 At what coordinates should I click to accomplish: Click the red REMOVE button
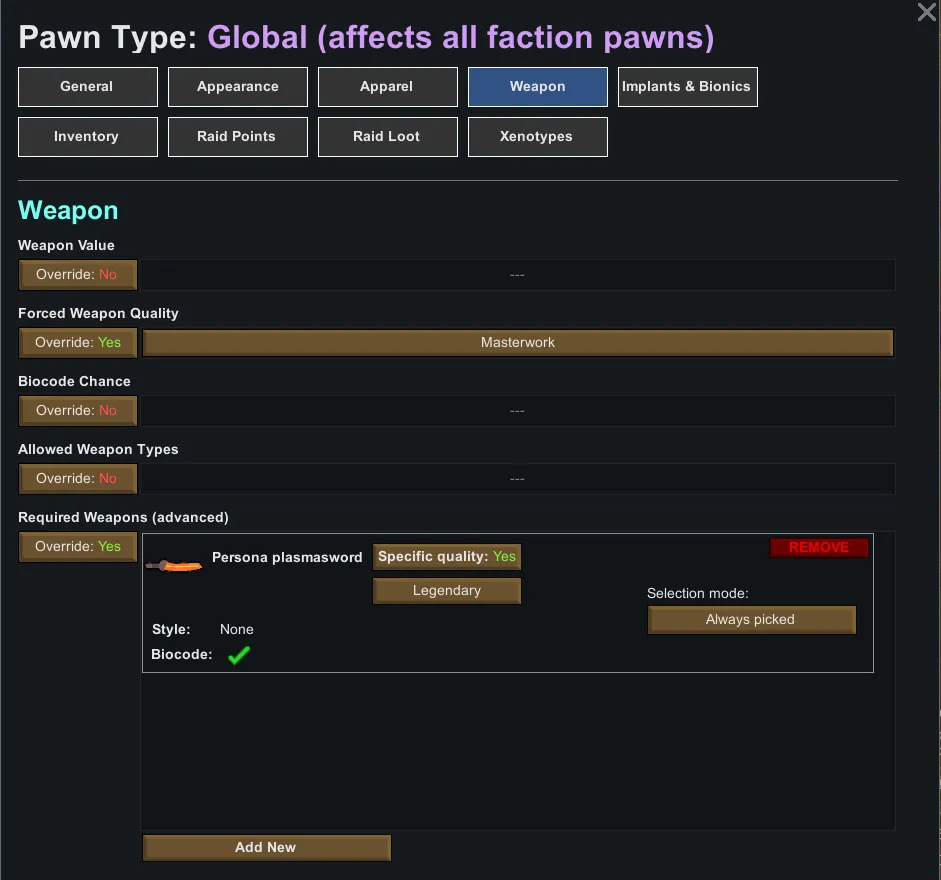point(819,548)
